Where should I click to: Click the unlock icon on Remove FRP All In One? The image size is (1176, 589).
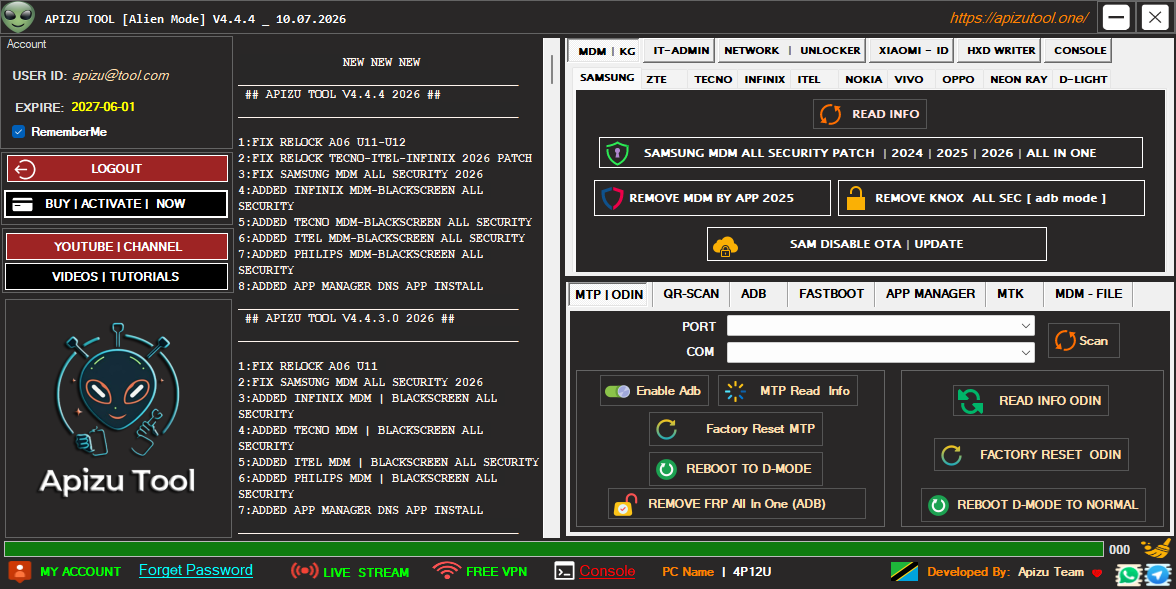[x=626, y=504]
